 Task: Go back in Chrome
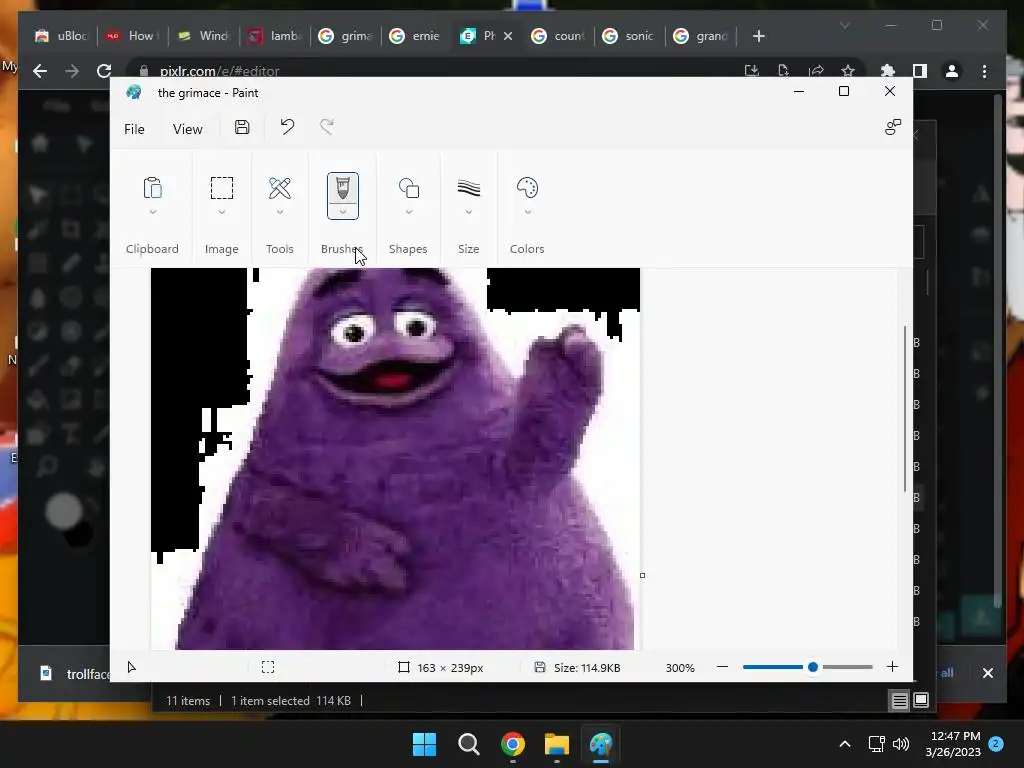40,71
